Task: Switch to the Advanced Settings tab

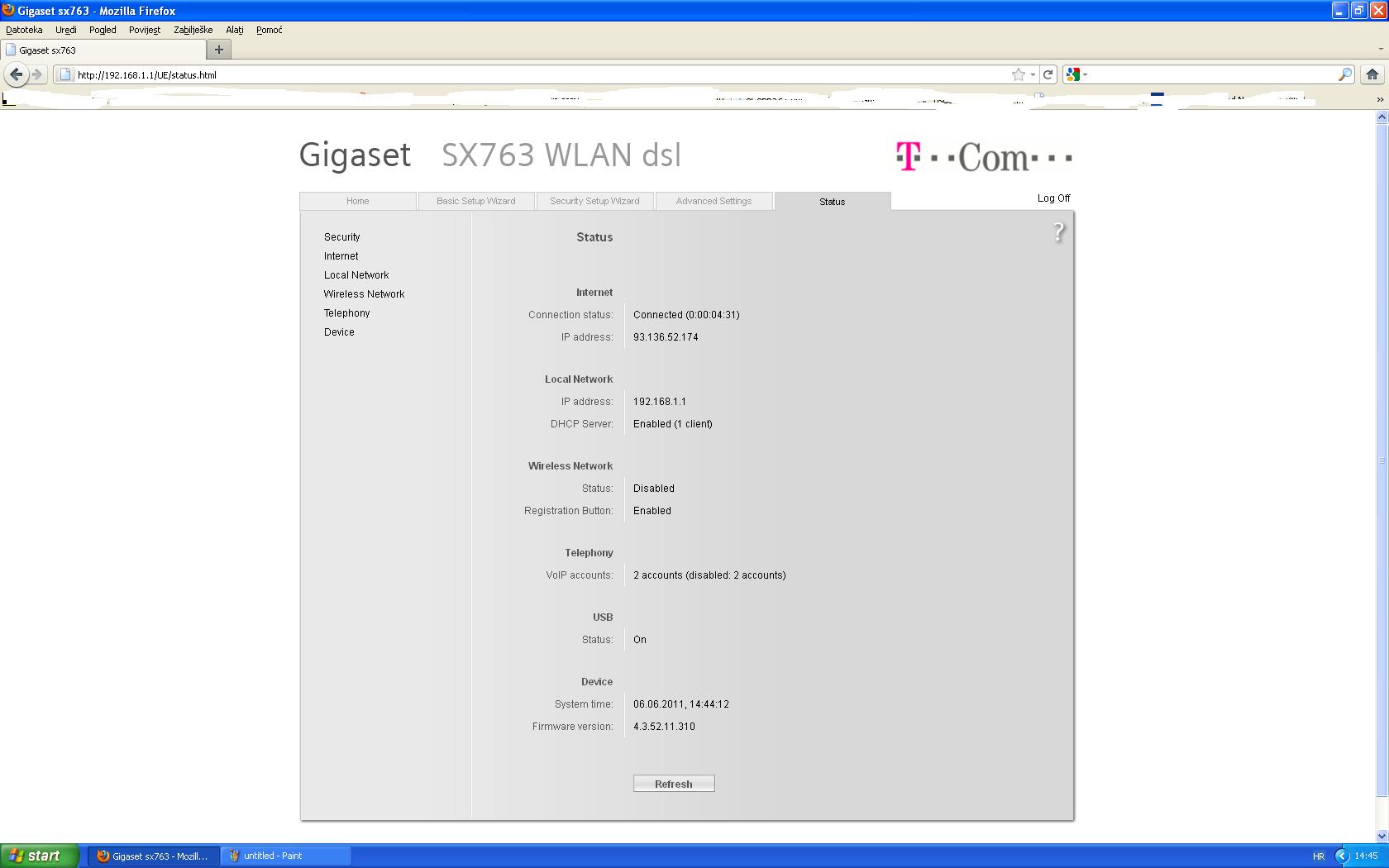Action: pos(714,201)
